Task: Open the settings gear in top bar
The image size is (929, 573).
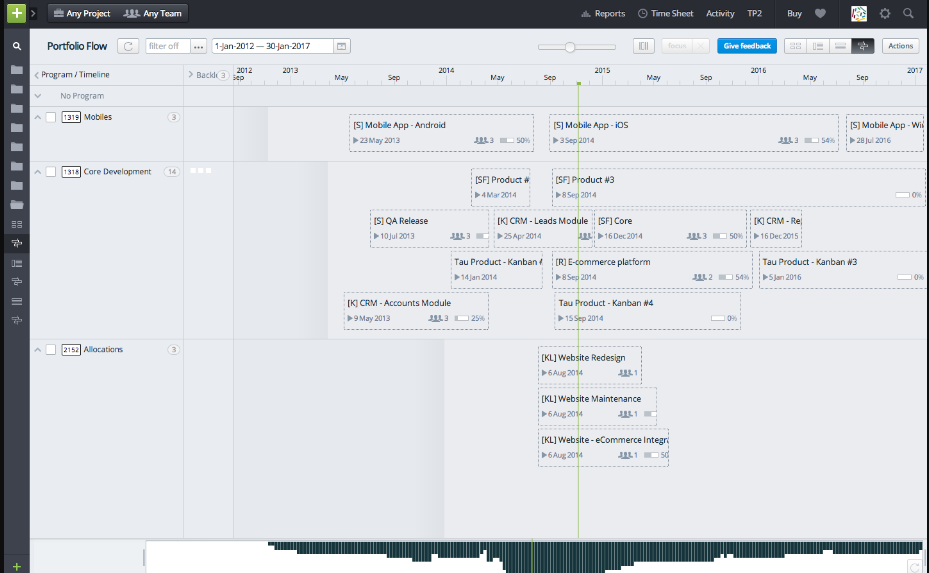Action: [x=885, y=14]
